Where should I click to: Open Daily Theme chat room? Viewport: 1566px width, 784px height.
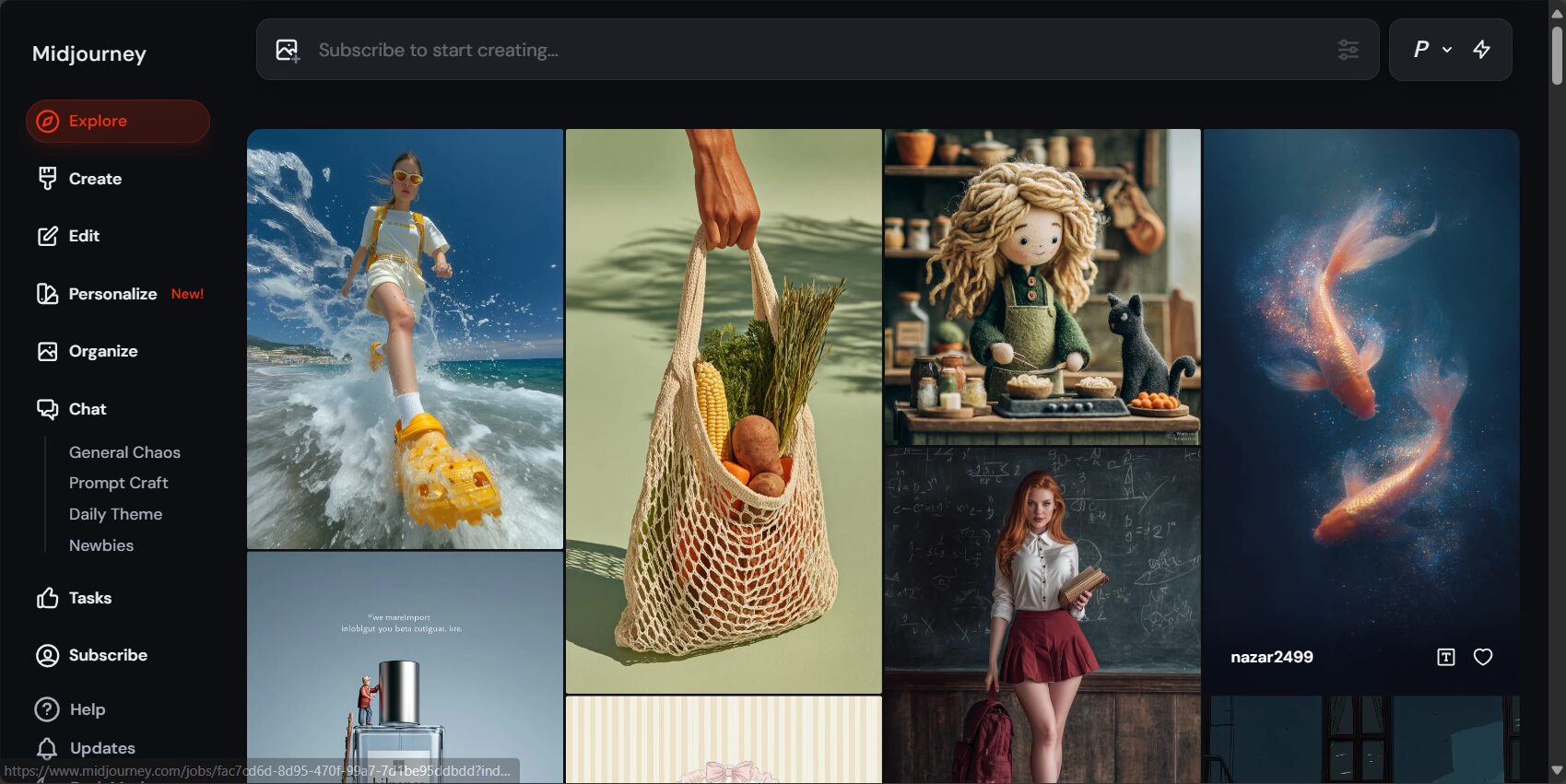[x=115, y=514]
